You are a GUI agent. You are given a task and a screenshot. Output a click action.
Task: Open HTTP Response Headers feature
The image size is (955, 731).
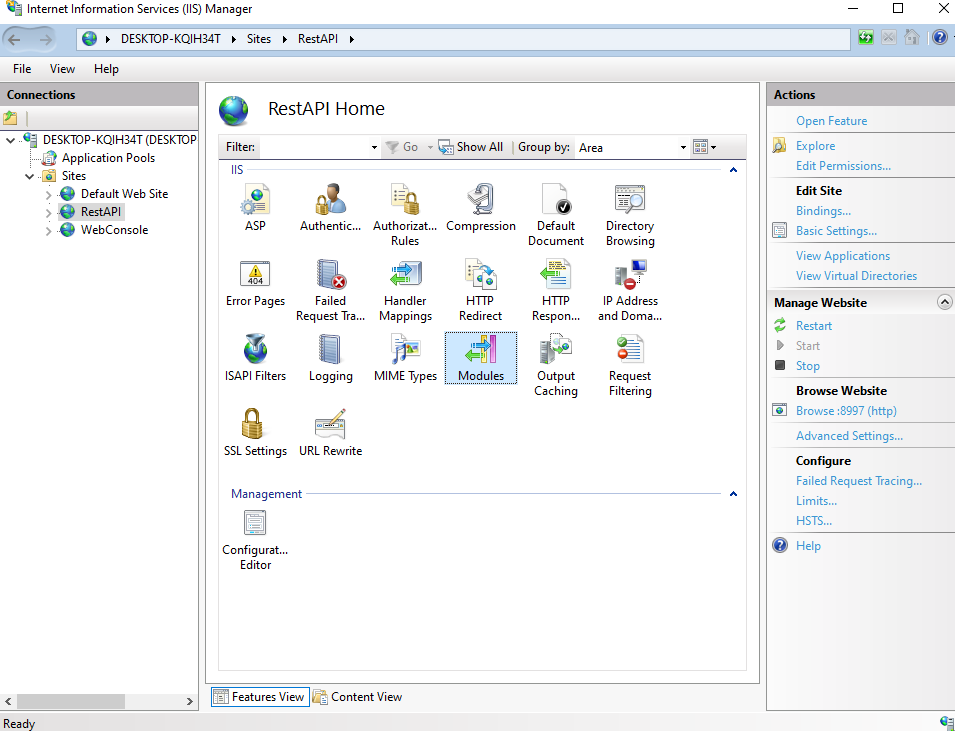[555, 290]
